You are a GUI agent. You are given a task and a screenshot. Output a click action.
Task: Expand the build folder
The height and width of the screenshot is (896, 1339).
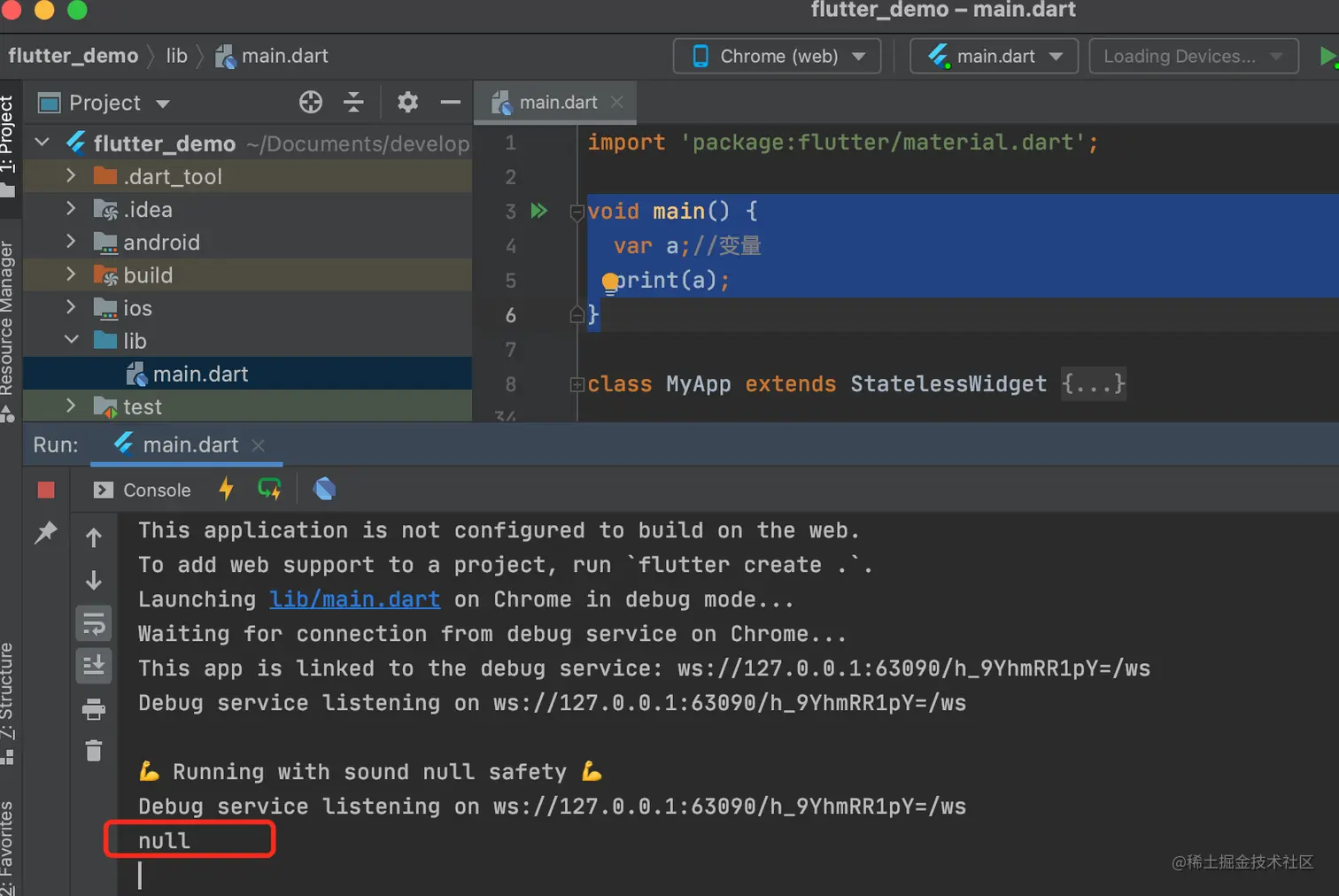click(x=71, y=274)
